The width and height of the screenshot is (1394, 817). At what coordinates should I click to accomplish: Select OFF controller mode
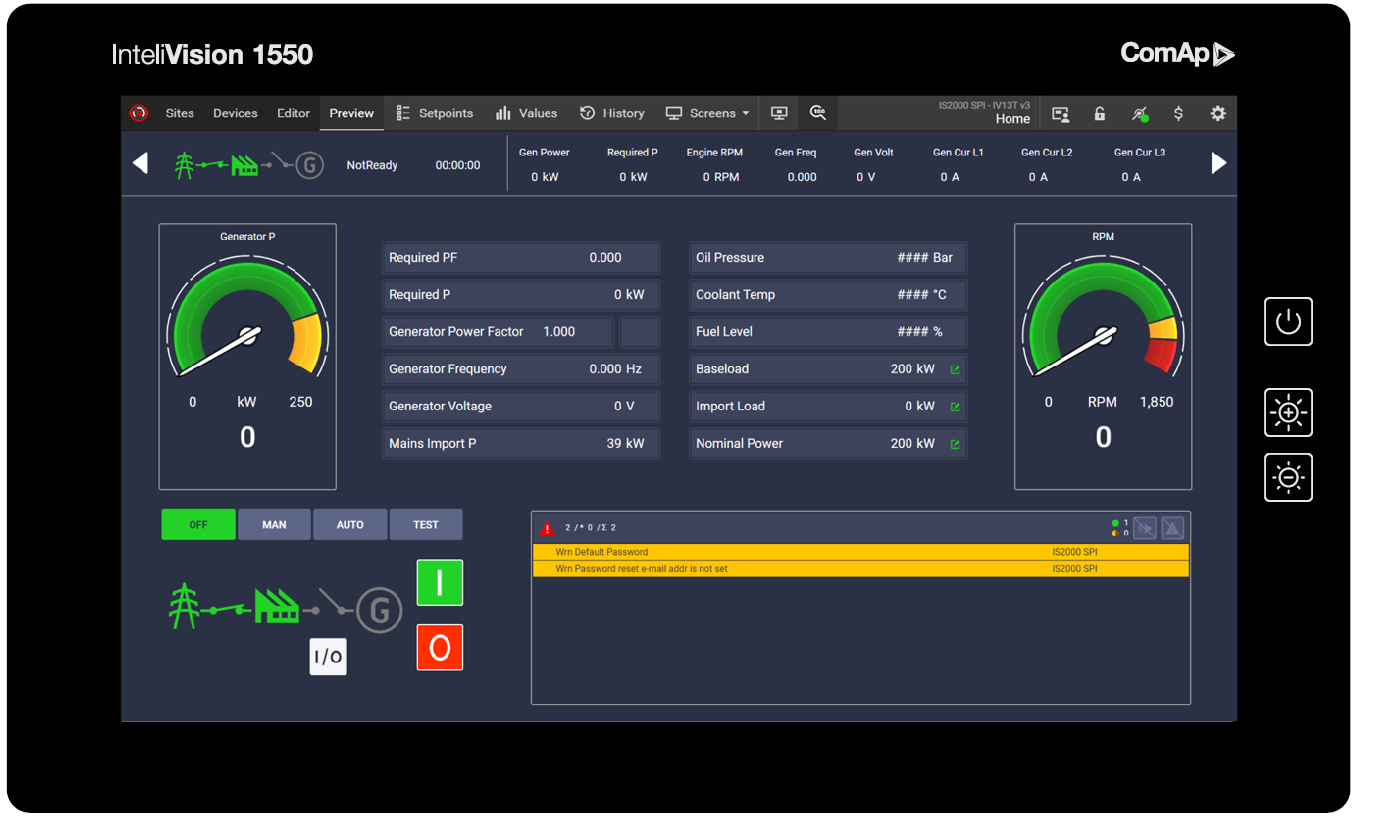tap(199, 525)
